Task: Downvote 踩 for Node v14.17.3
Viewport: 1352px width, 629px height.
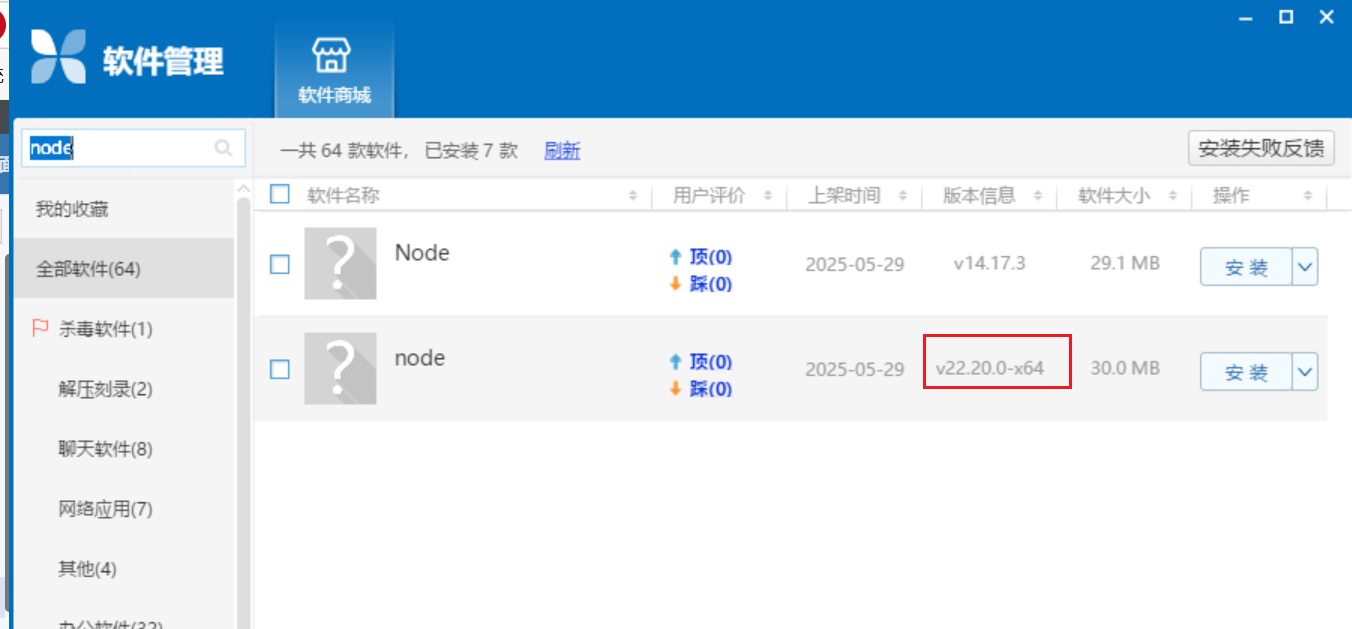Action: [x=701, y=284]
